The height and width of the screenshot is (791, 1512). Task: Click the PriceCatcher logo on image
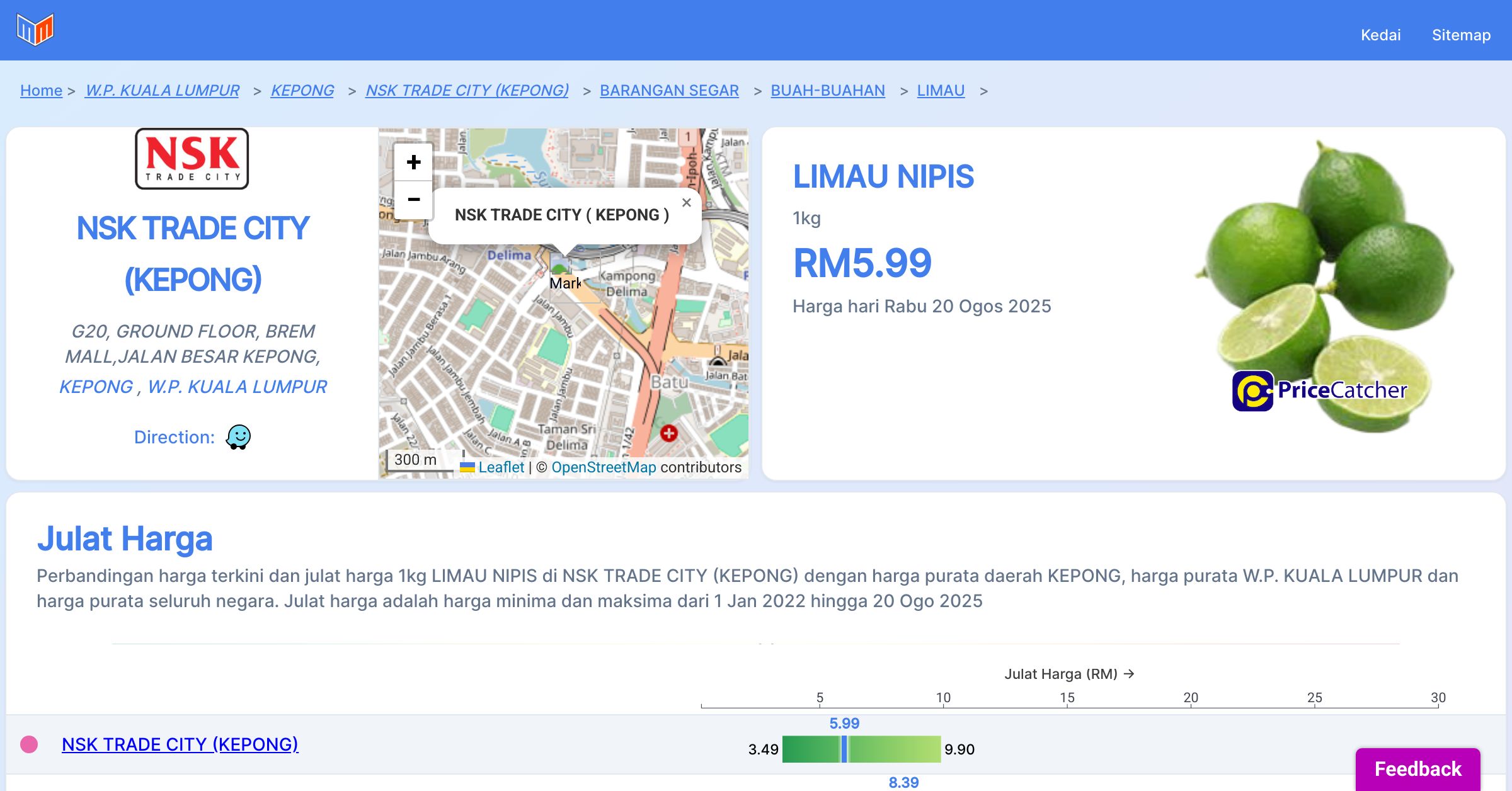(x=1319, y=390)
